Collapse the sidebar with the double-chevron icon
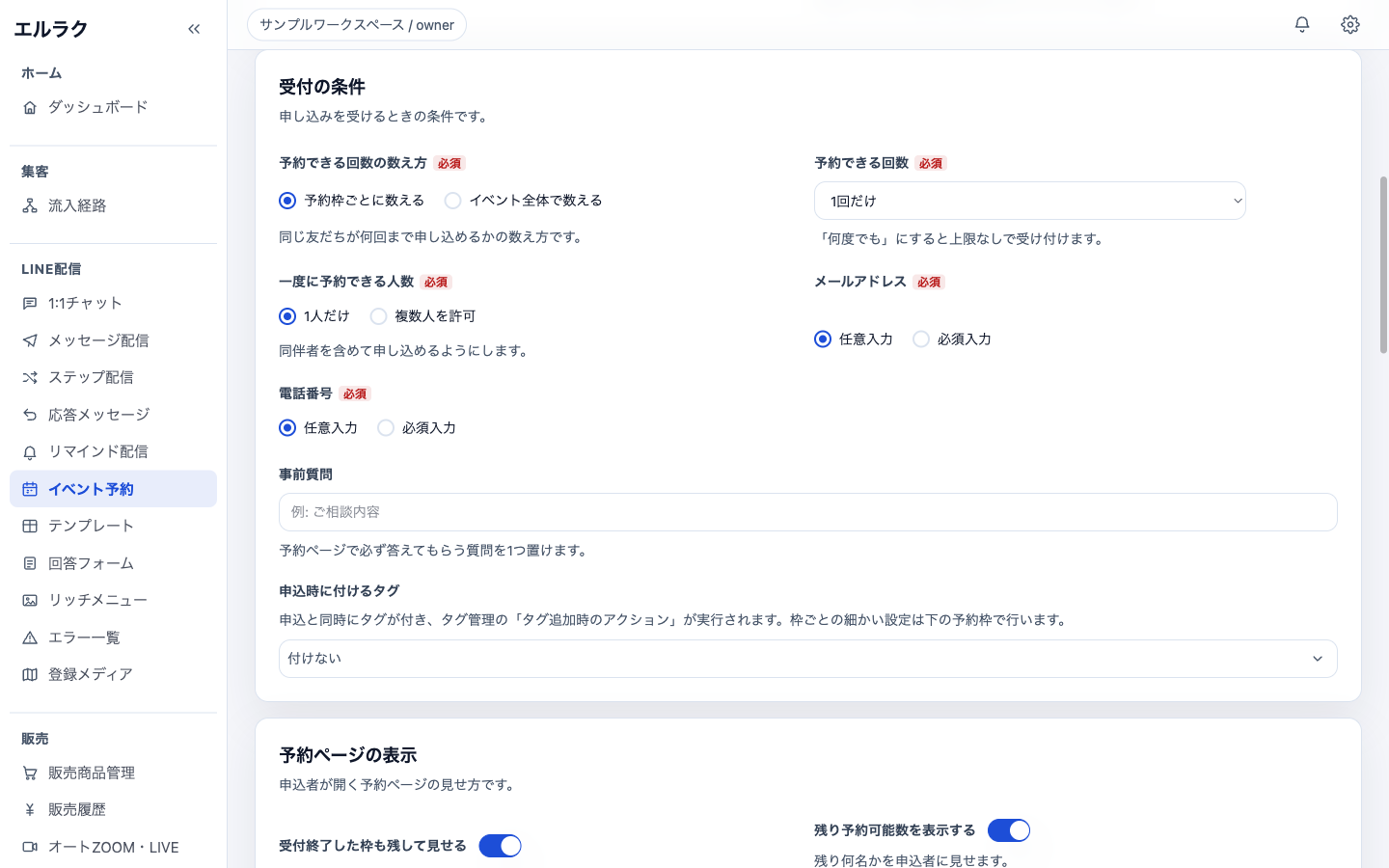Screen dimensions: 1389x868 point(194,29)
